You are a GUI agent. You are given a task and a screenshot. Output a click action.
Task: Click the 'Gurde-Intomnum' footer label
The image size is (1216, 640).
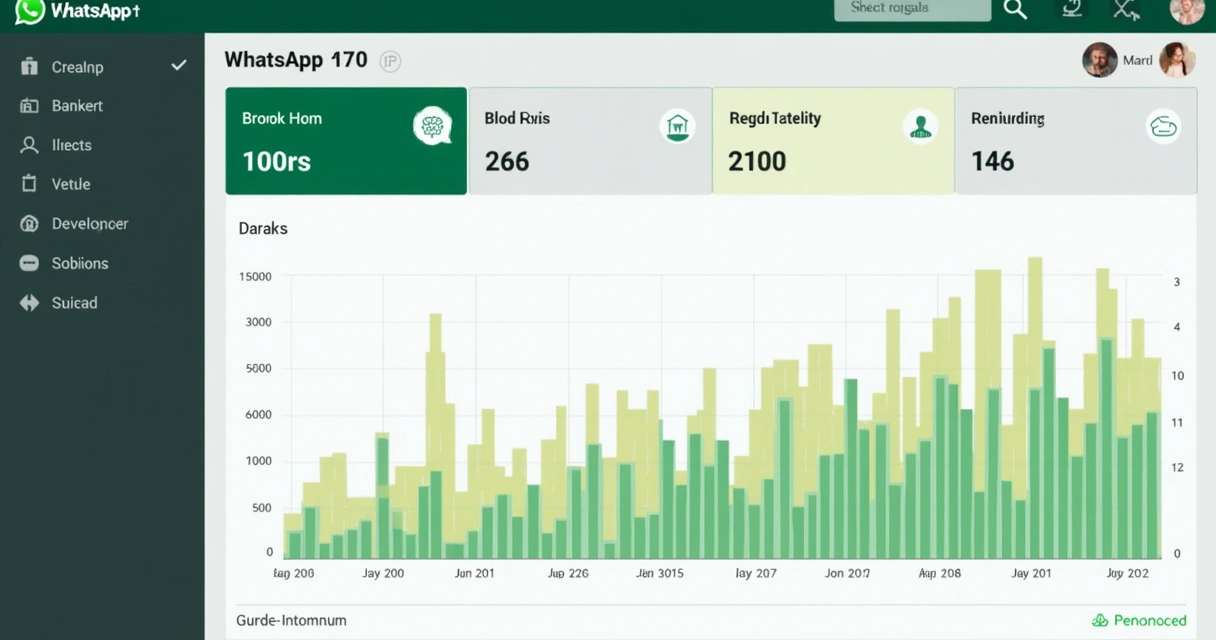tap(291, 620)
